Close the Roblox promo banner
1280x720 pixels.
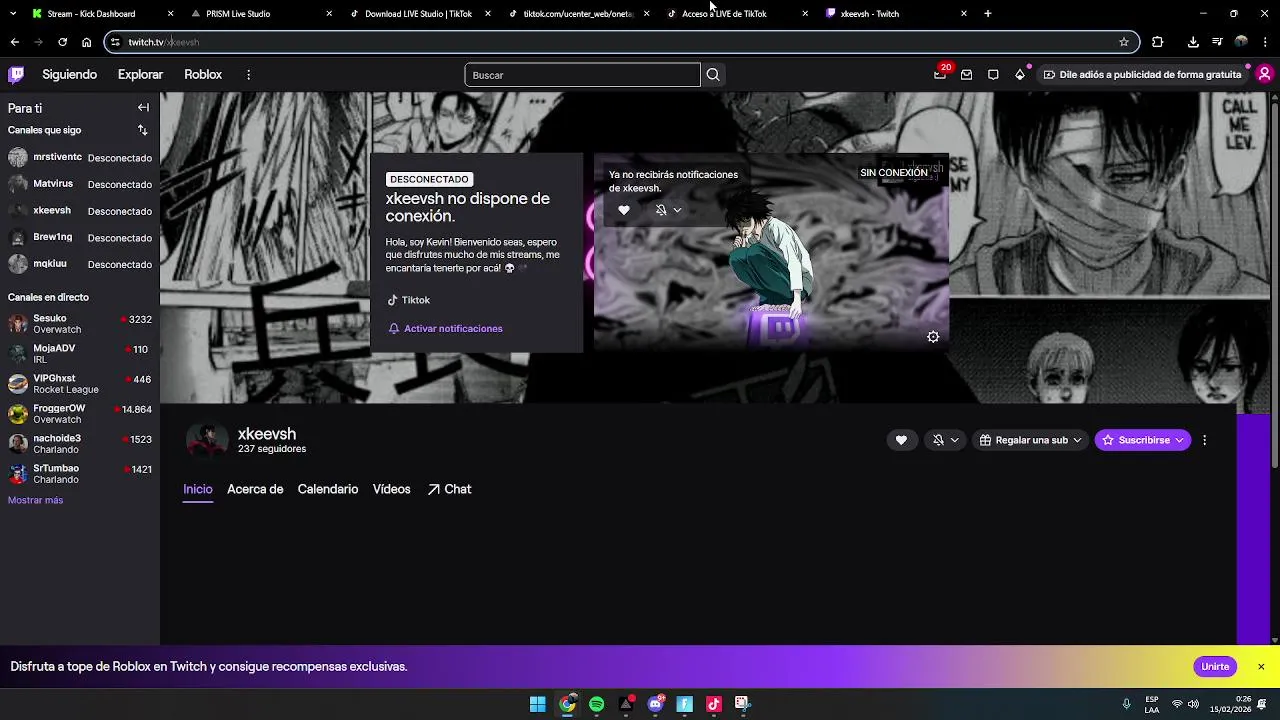[1261, 666]
